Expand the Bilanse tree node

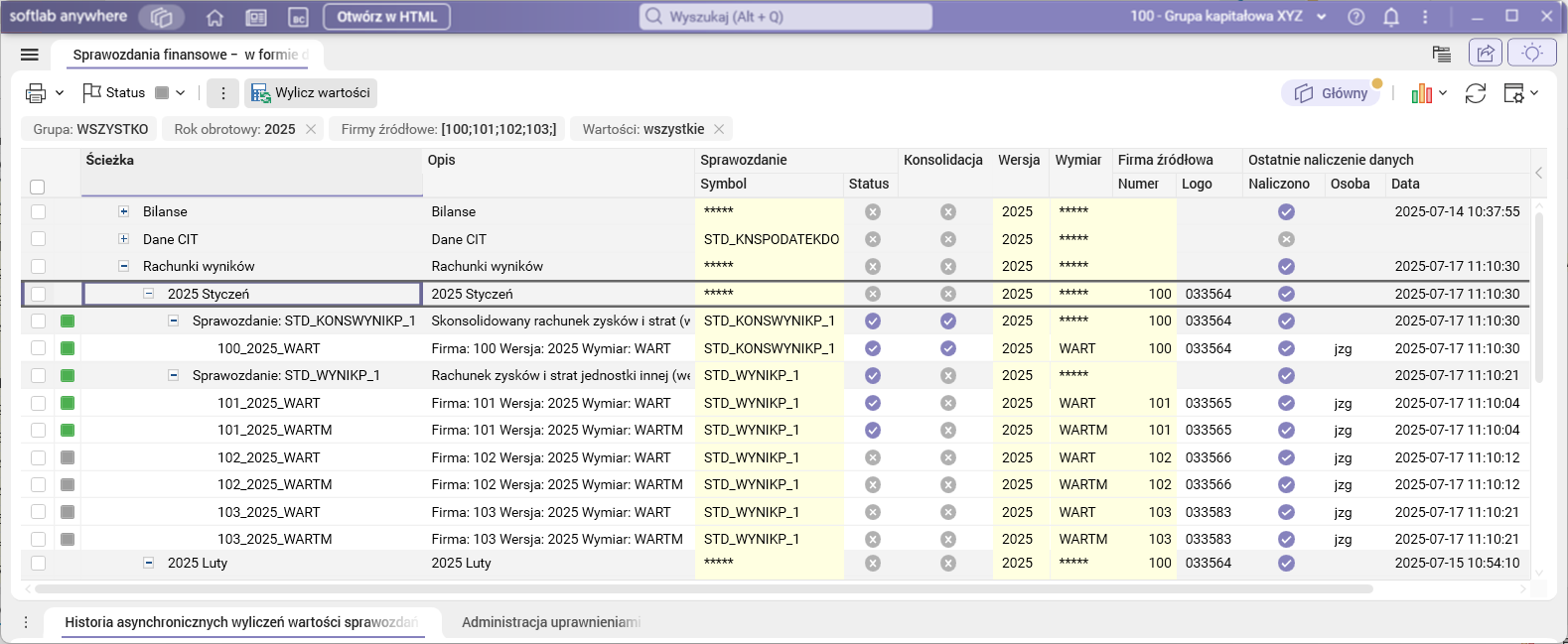pos(124,211)
